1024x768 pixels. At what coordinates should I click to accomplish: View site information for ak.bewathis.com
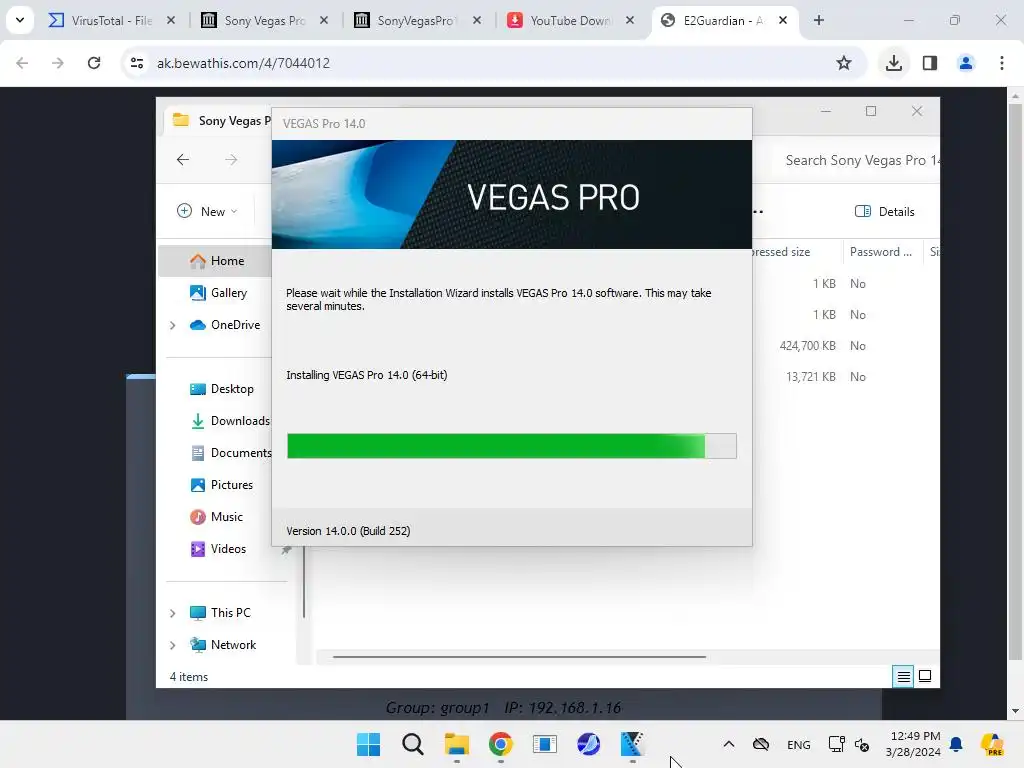136,63
